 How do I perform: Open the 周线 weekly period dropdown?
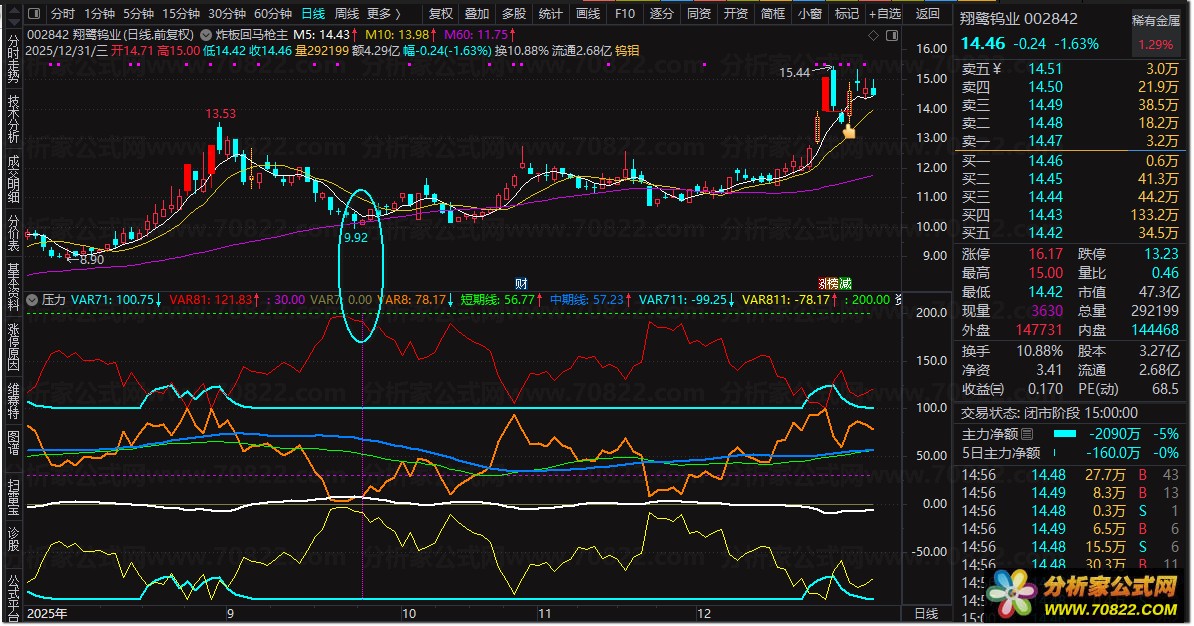coord(346,14)
